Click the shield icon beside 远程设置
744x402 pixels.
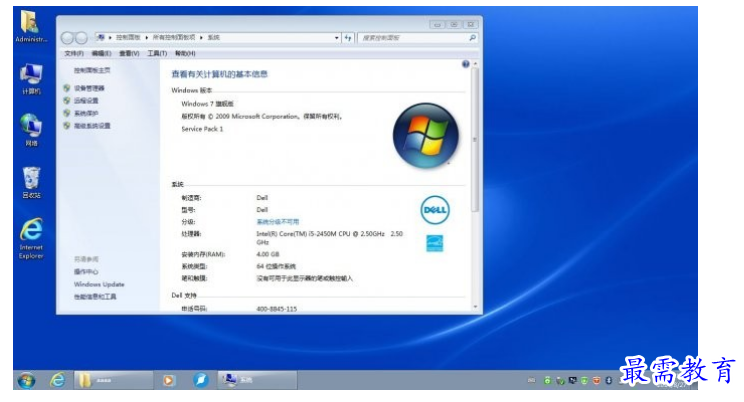(67, 101)
